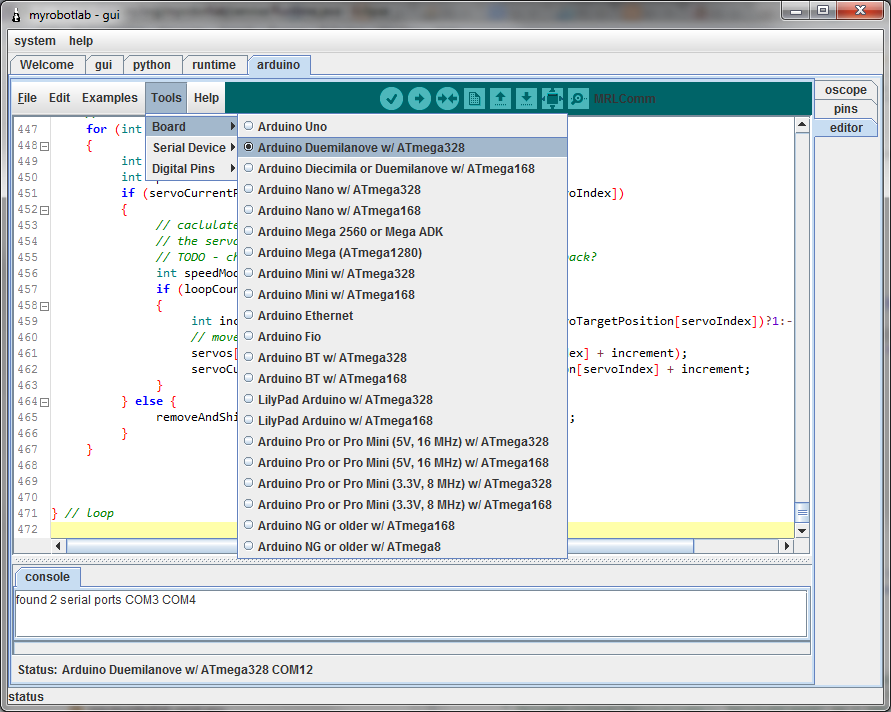The width and height of the screenshot is (891, 712).
Task: Click the Upload (right arrow) toolbar icon
Action: [x=419, y=99]
